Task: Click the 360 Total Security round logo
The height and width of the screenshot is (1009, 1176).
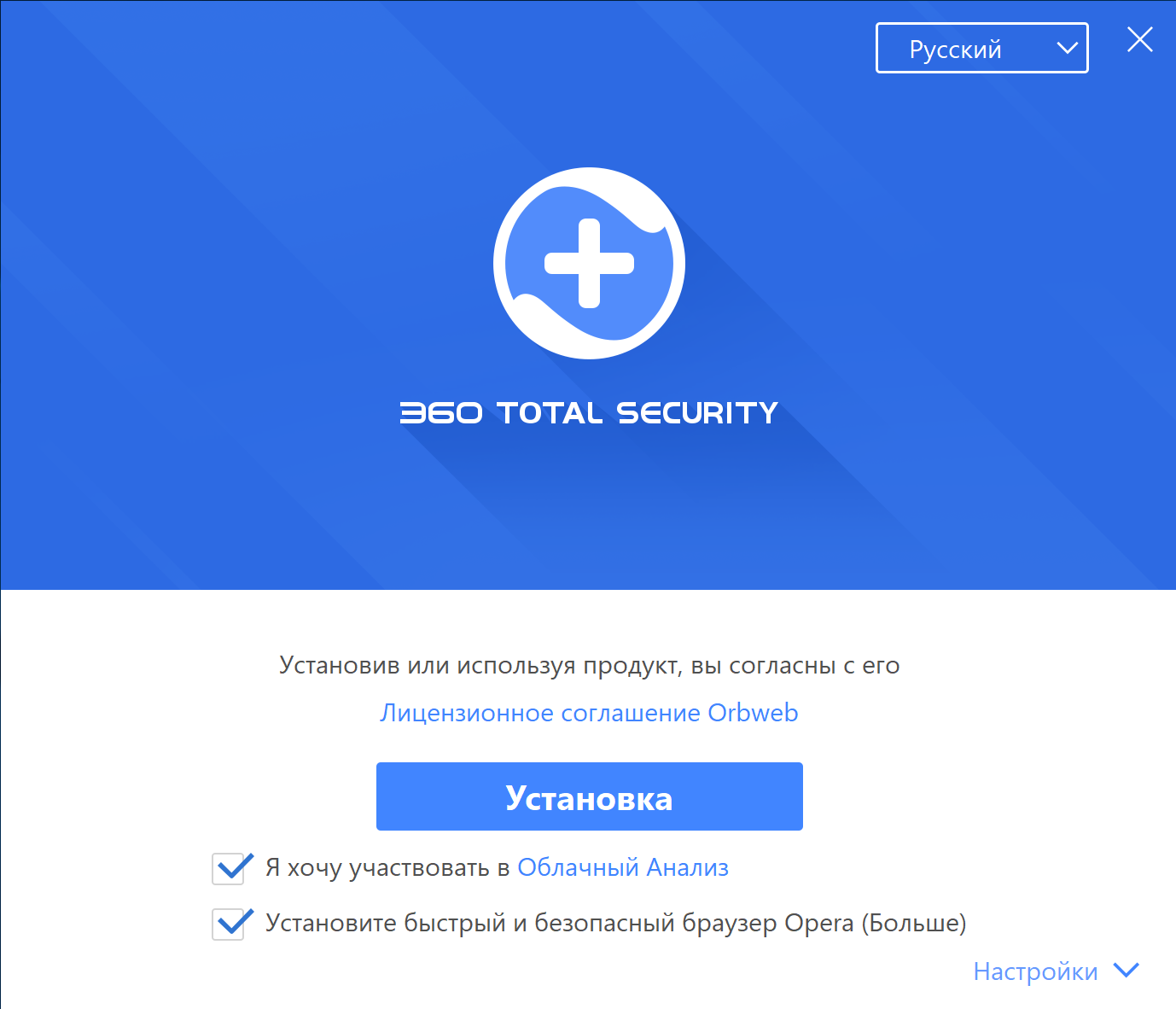Action: coord(589,263)
